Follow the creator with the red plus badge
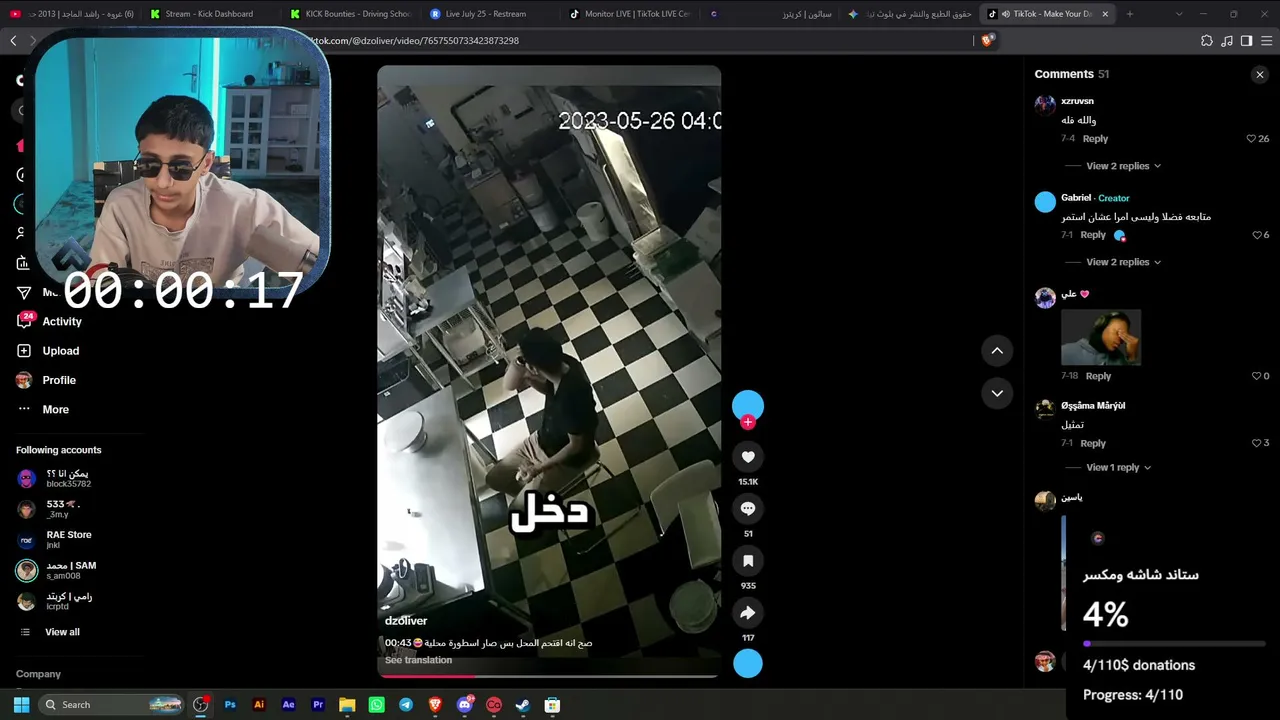Image resolution: width=1280 pixels, height=720 pixels. [x=748, y=422]
